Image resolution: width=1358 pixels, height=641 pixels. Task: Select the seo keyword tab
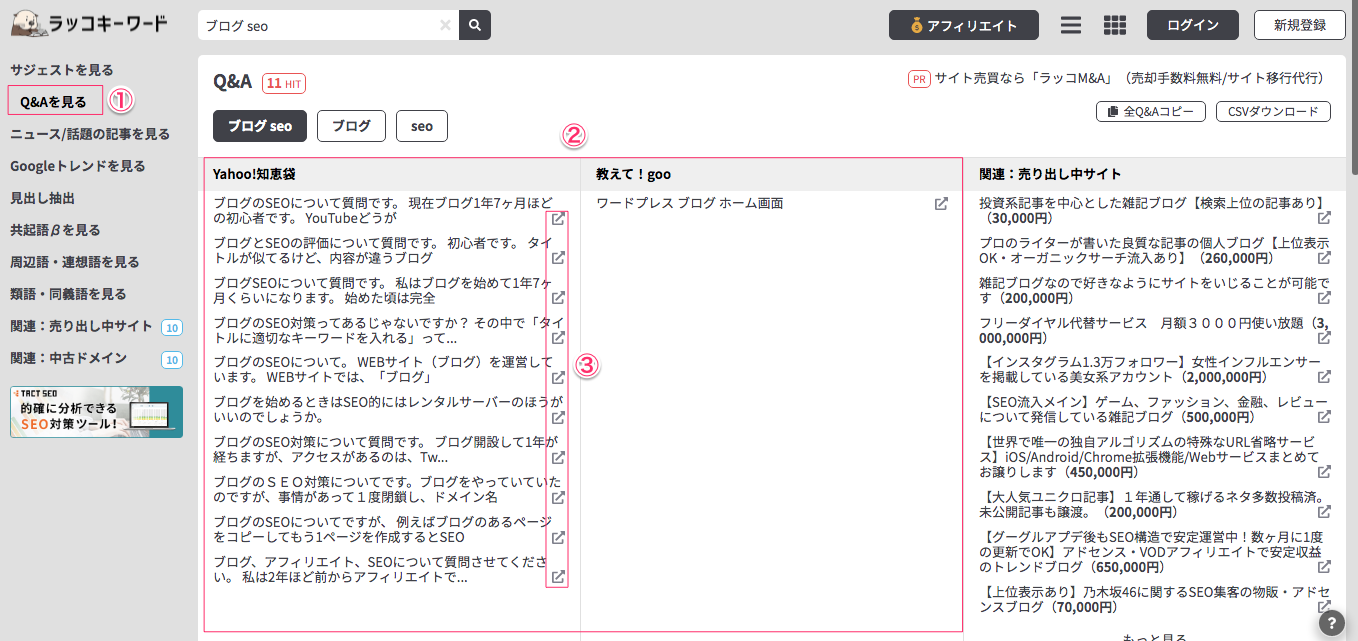(422, 126)
